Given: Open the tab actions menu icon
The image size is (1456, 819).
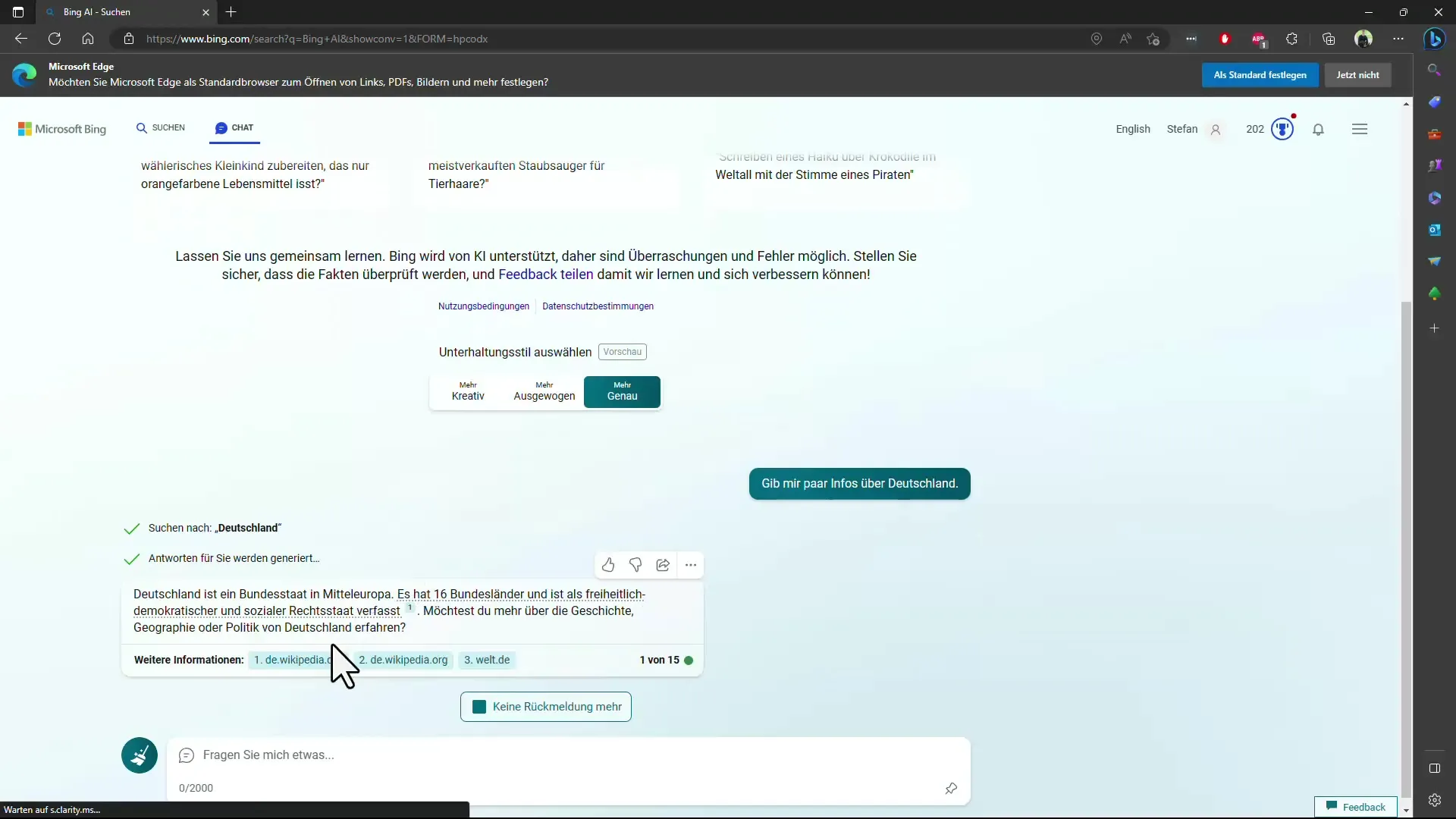Looking at the screenshot, I should (x=18, y=12).
